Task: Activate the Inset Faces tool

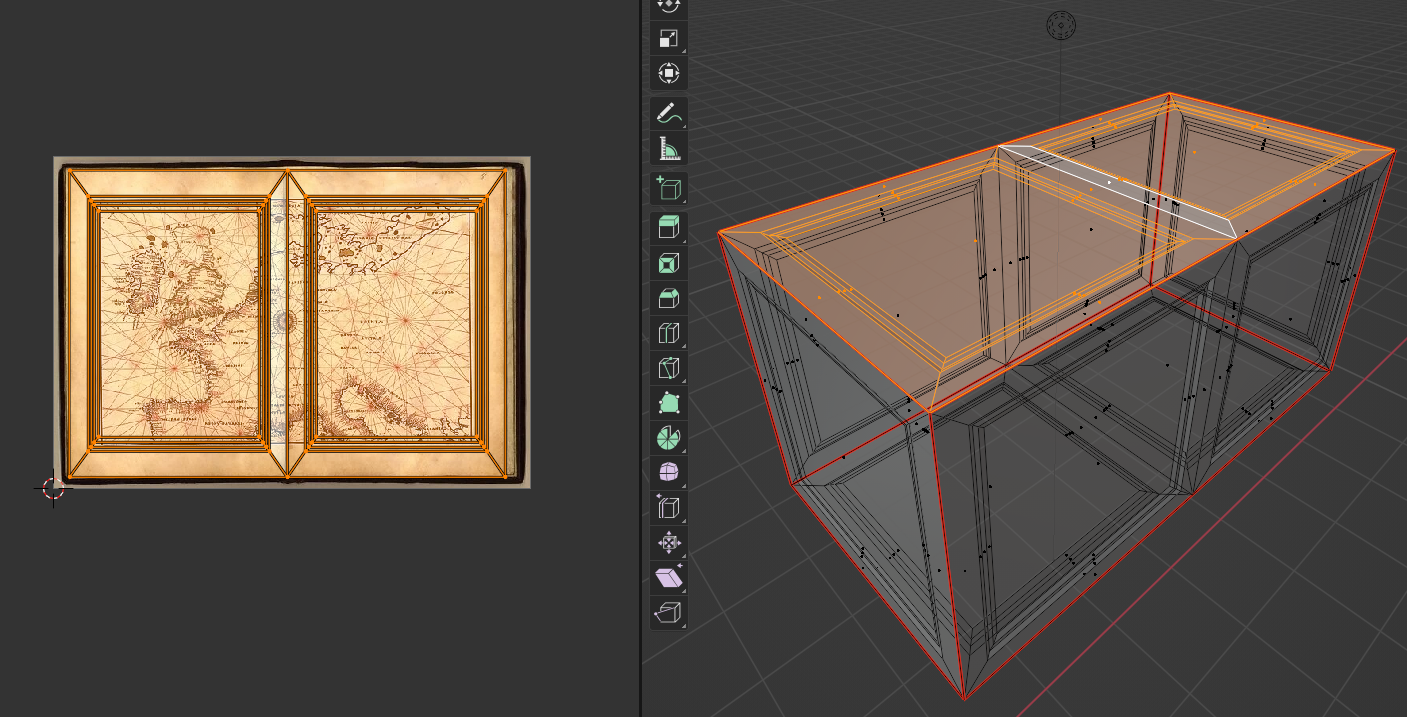Action: (669, 264)
